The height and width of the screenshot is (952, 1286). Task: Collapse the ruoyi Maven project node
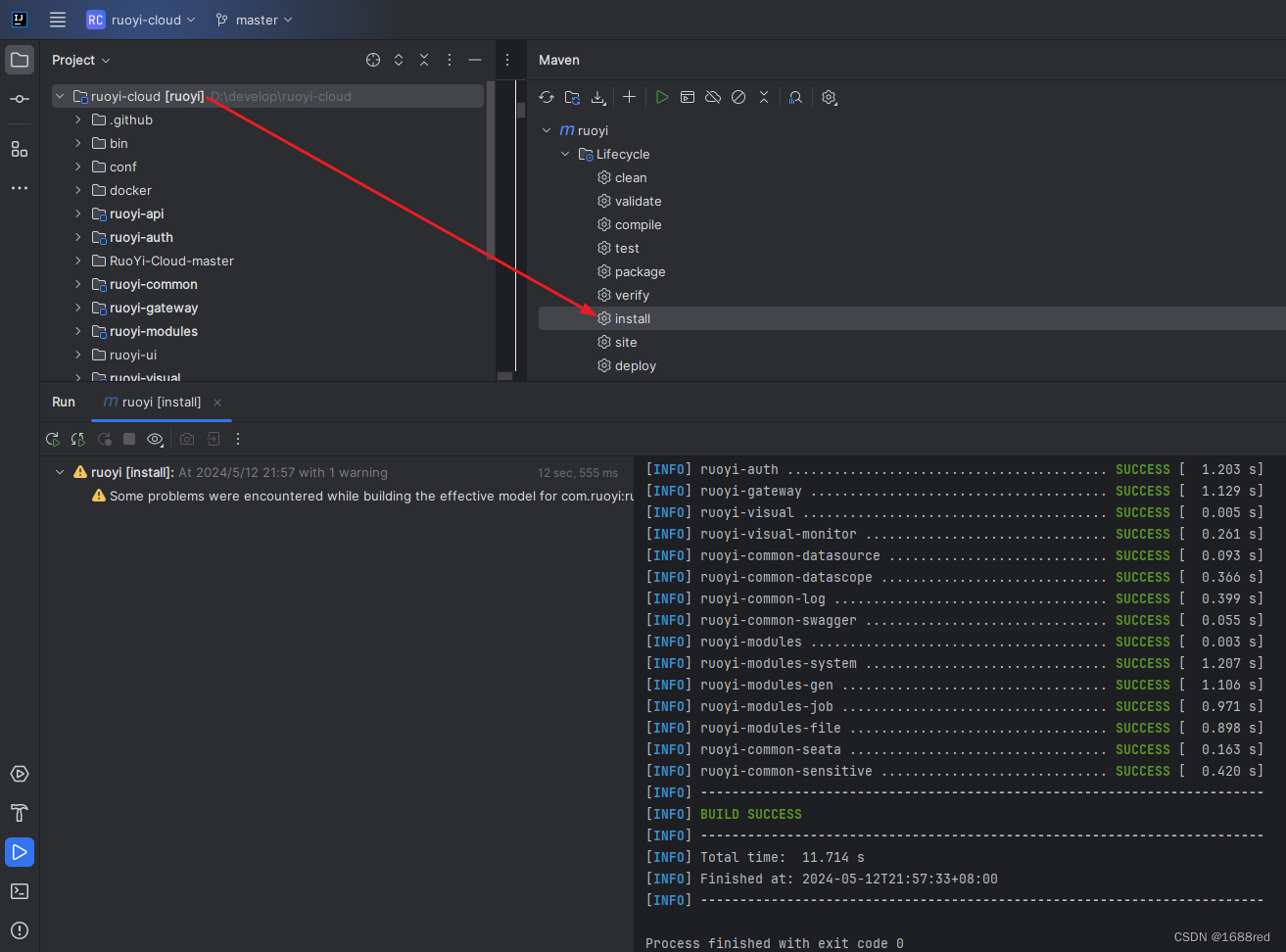pyautogui.click(x=547, y=130)
